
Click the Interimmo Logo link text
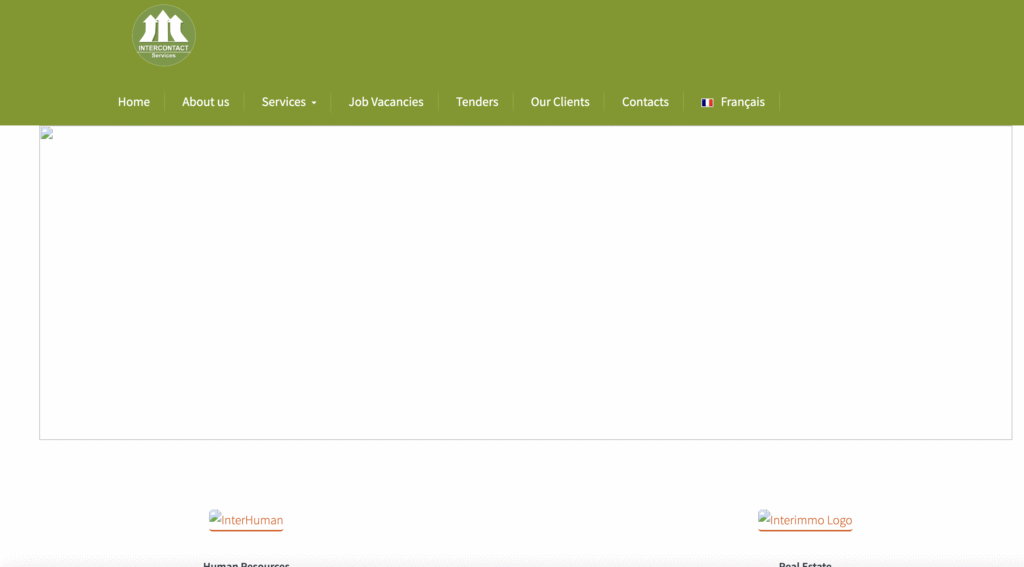[812, 521]
